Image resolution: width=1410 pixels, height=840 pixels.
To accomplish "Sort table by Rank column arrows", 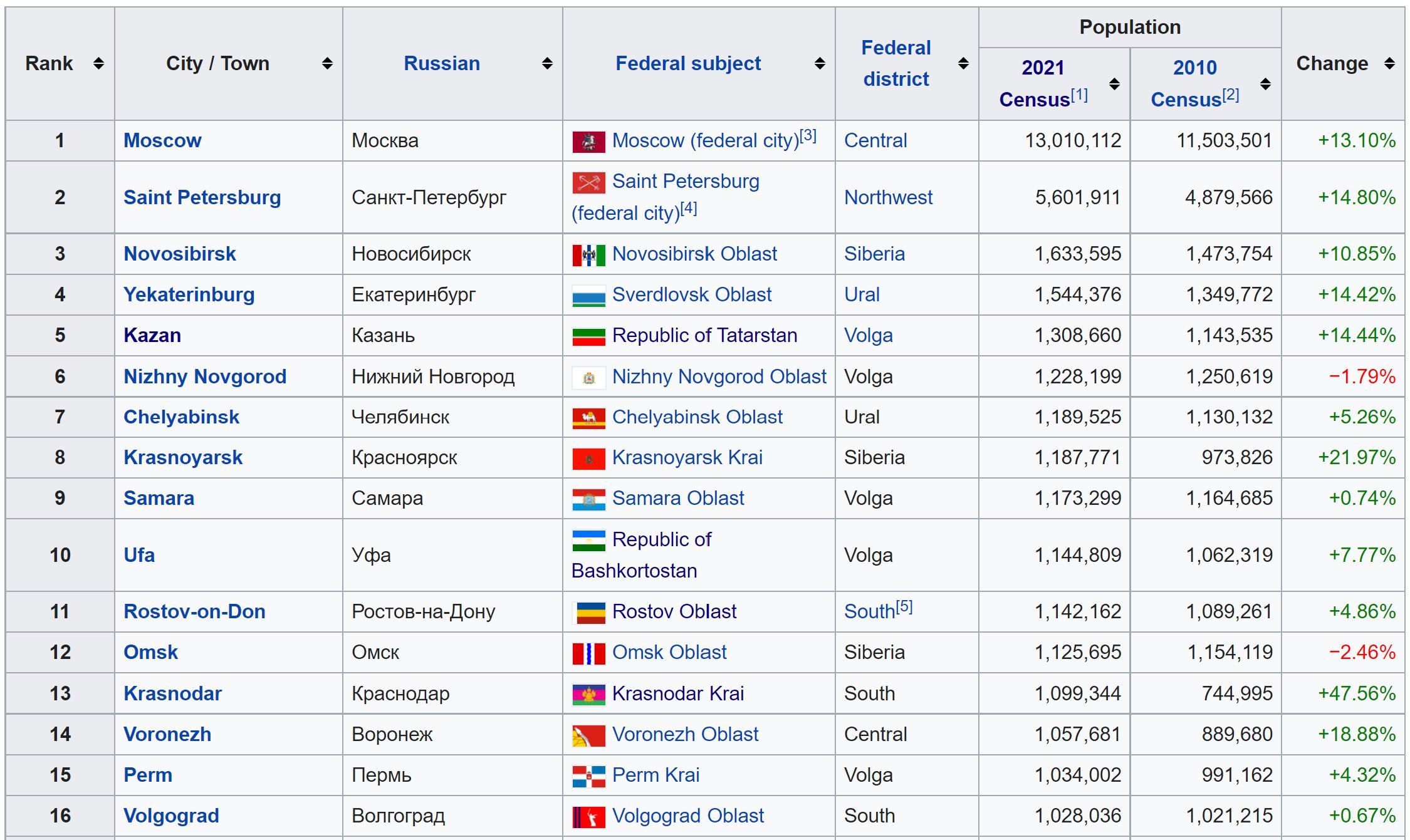I will coord(98,63).
